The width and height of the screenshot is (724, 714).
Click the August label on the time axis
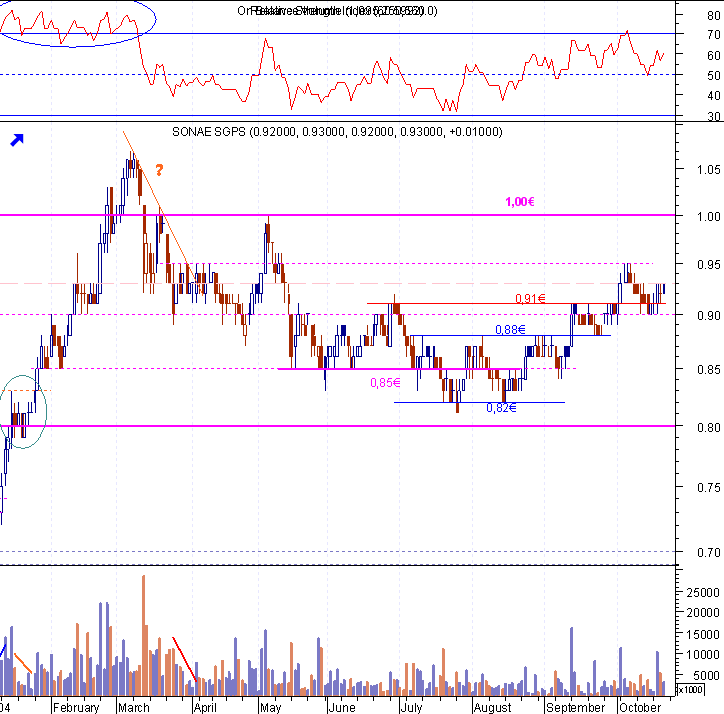(x=492, y=708)
